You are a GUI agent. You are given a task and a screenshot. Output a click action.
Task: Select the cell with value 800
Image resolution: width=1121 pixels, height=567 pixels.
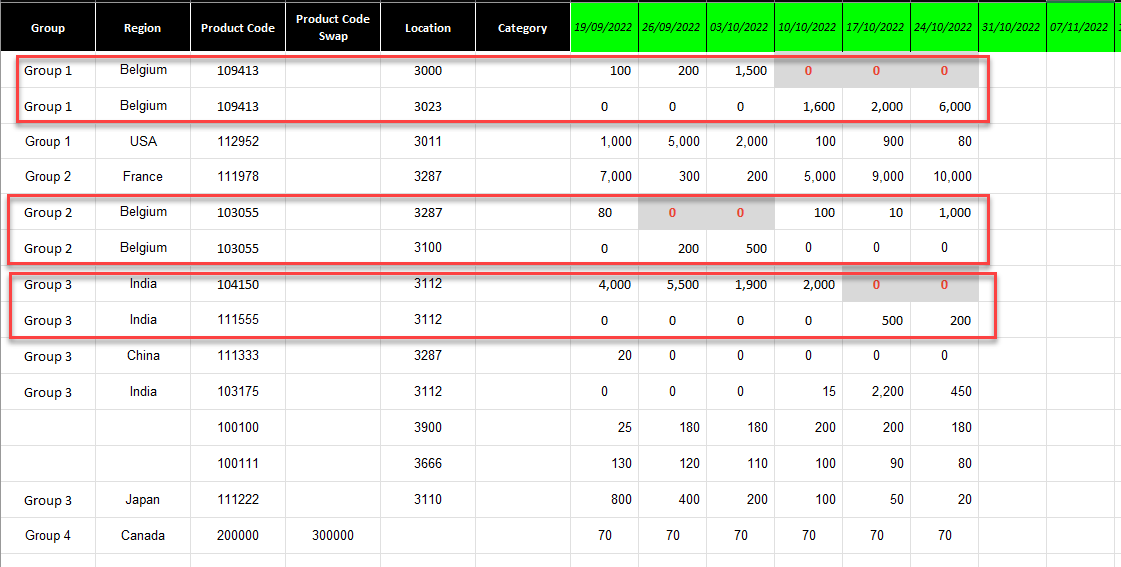pos(604,499)
